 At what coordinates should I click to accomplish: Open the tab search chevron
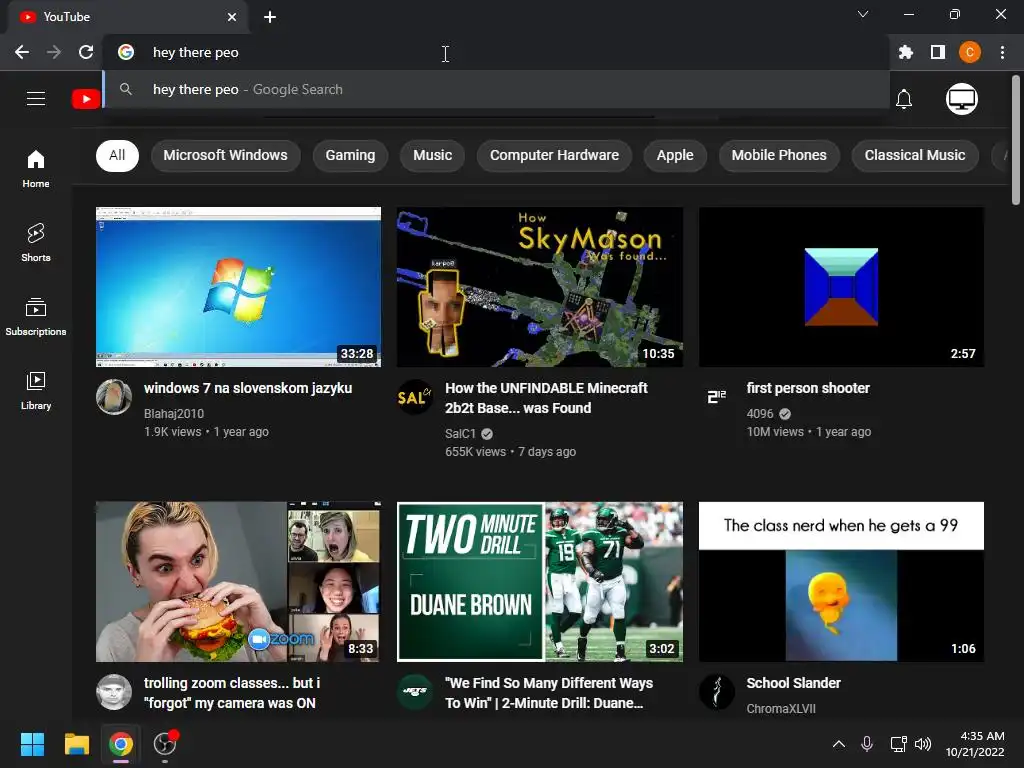(x=863, y=14)
